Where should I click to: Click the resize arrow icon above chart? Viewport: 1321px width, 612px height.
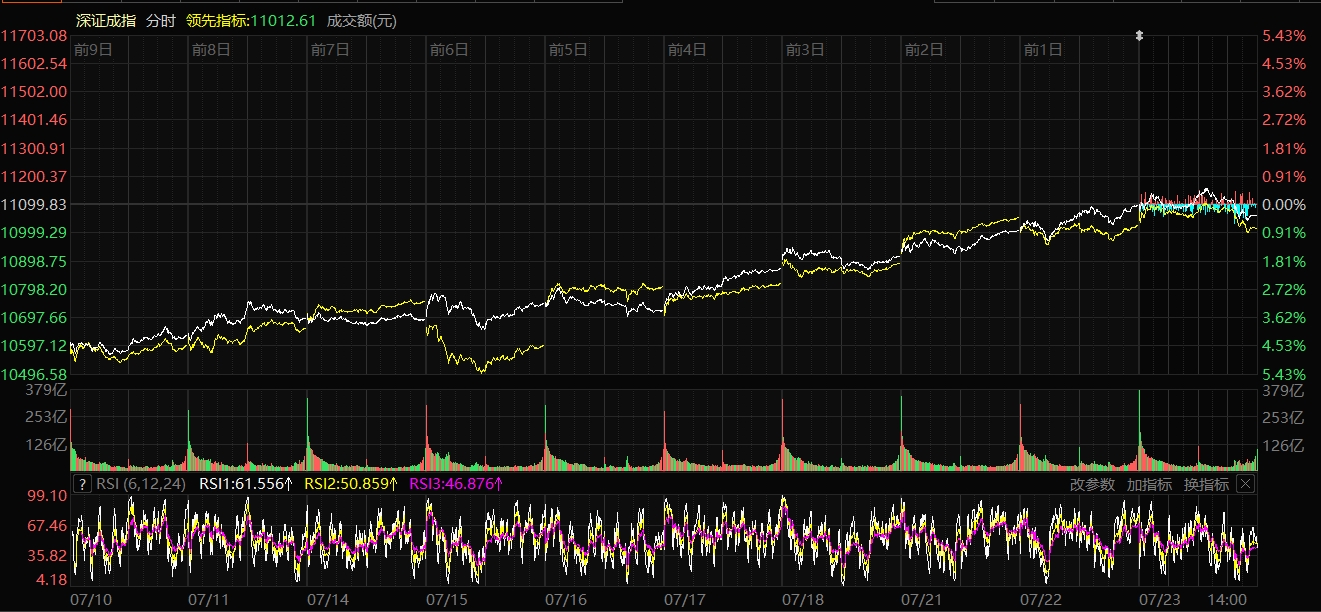(1138, 36)
